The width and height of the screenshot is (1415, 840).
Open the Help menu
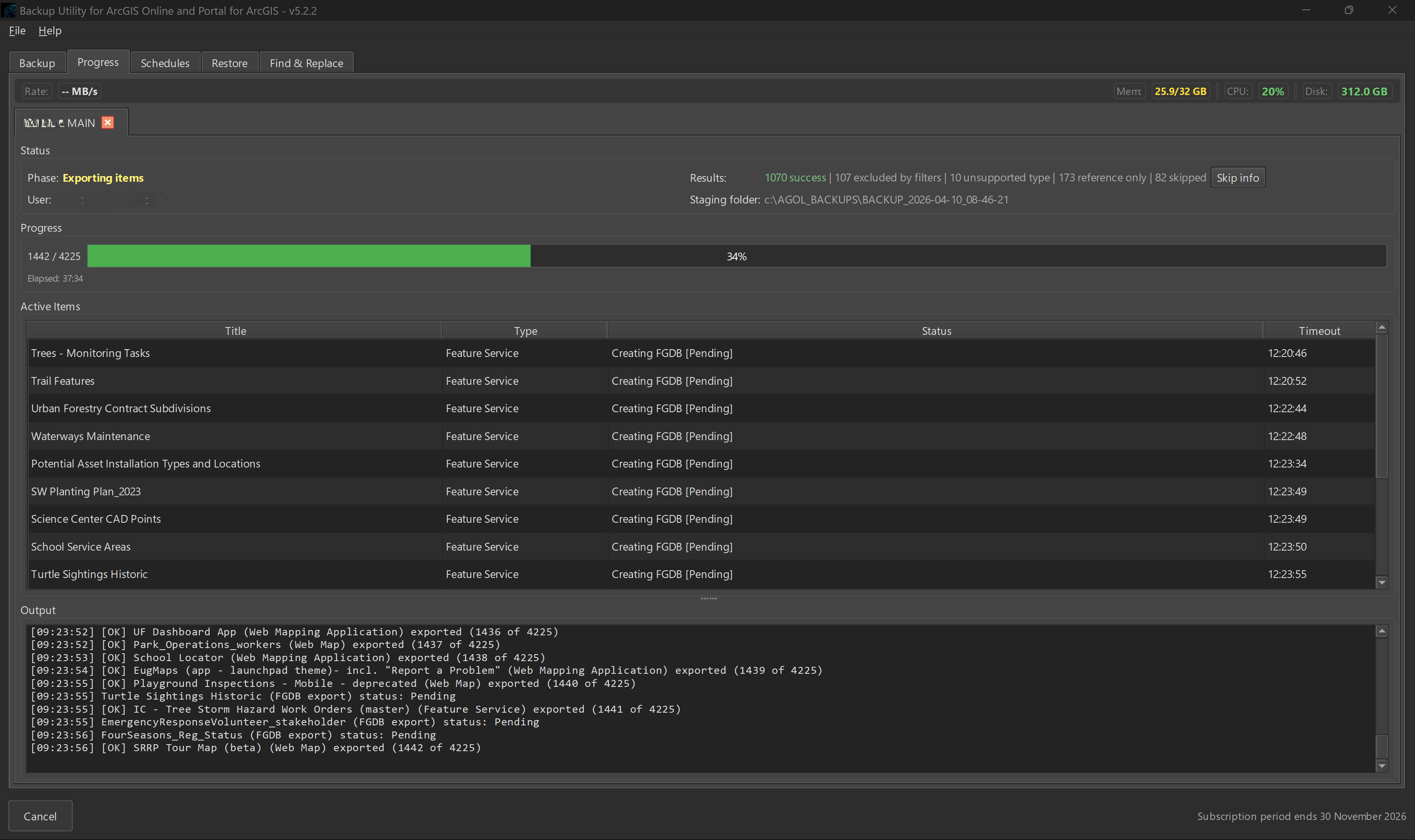coord(50,31)
